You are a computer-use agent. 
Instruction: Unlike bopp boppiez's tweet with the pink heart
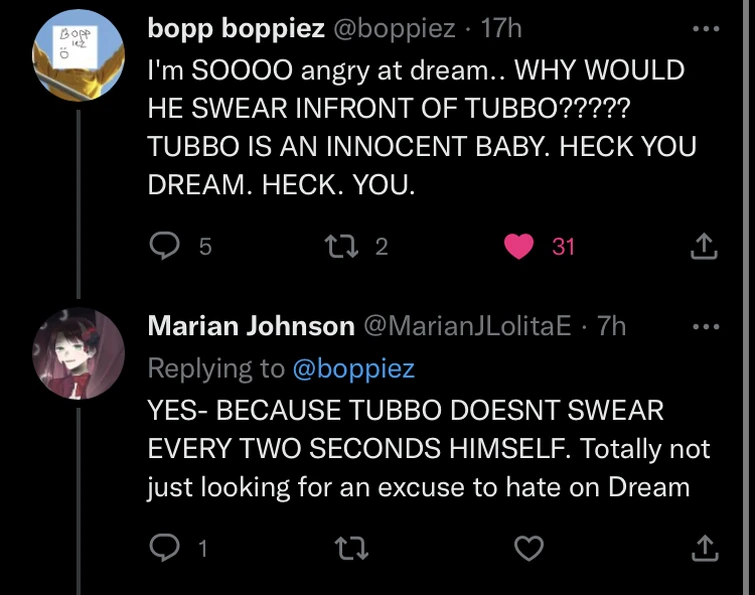(519, 245)
